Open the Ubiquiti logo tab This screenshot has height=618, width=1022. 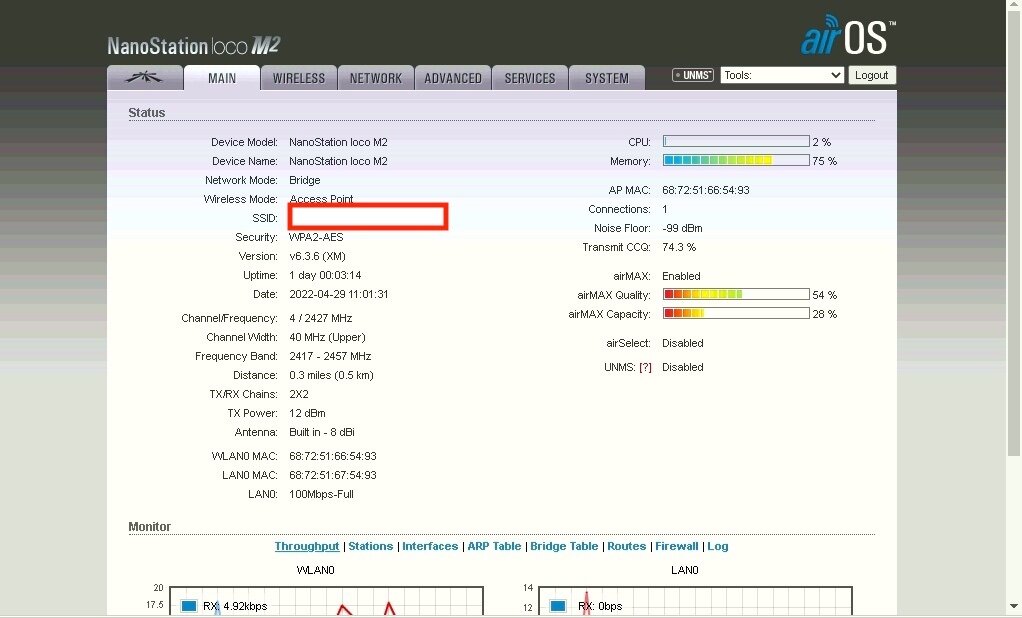pos(145,78)
